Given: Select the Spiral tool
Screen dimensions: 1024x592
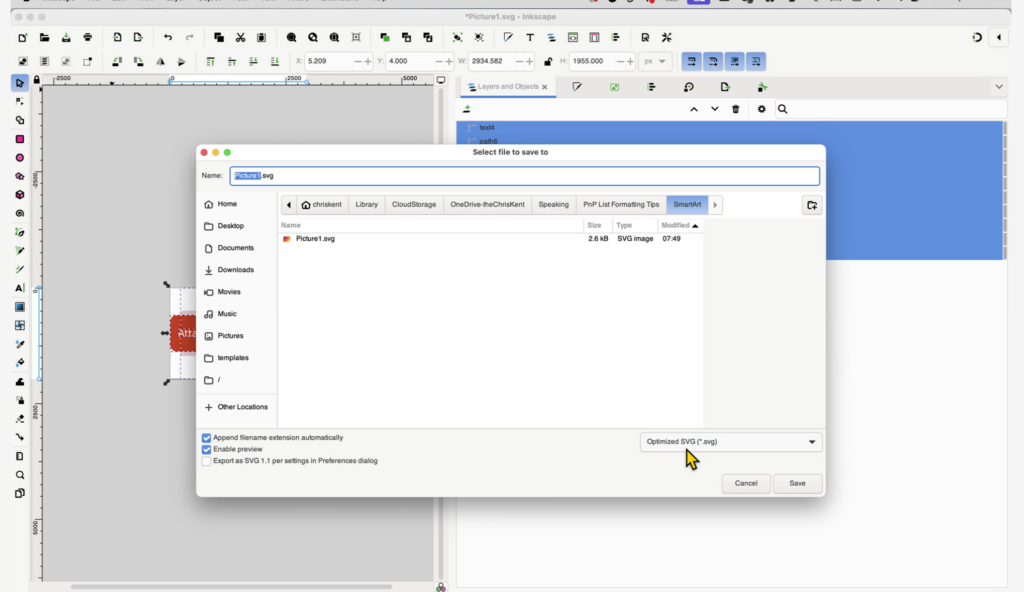Looking at the screenshot, I should click(x=19, y=213).
